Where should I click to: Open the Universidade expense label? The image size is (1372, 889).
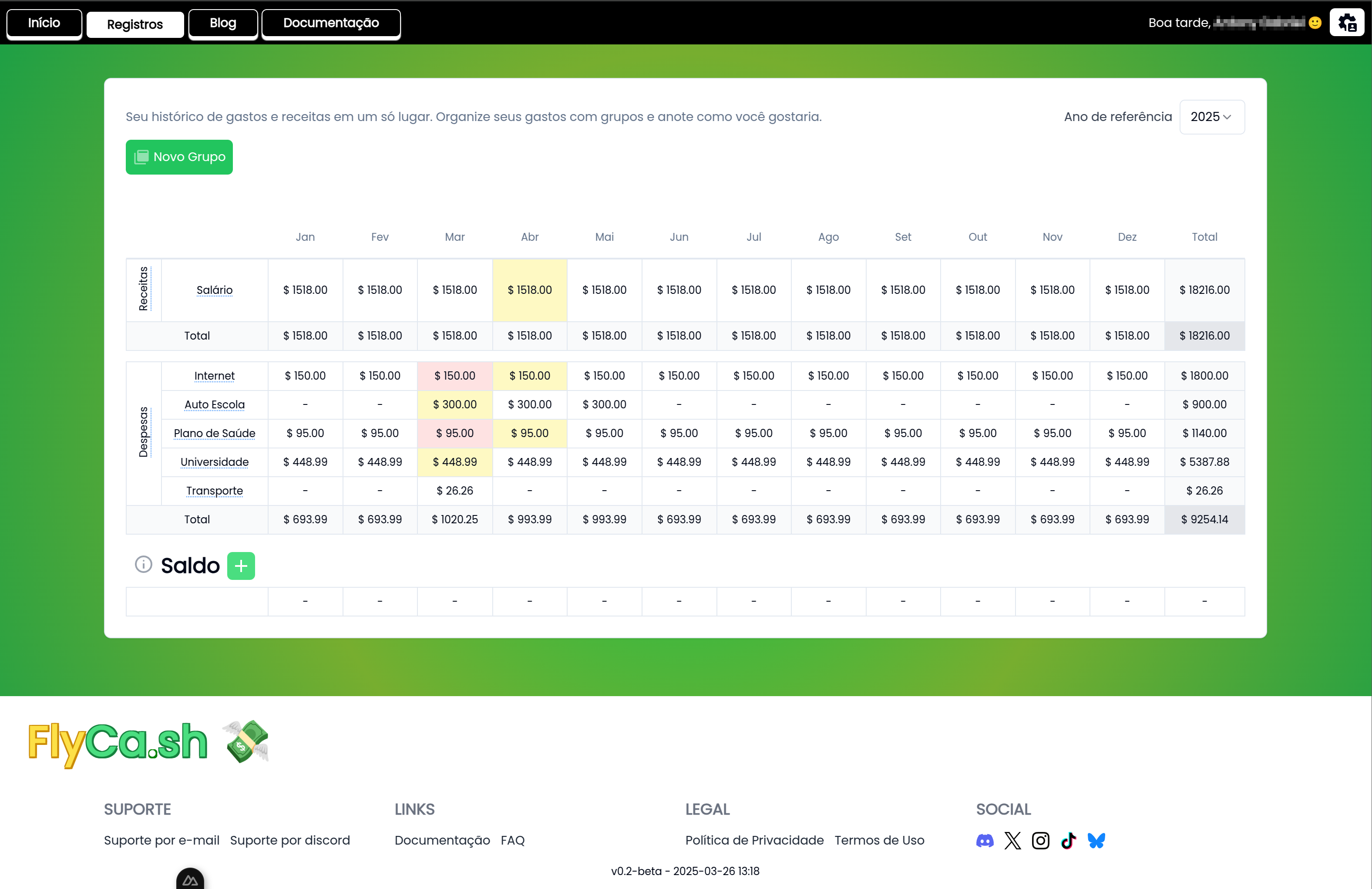(215, 462)
